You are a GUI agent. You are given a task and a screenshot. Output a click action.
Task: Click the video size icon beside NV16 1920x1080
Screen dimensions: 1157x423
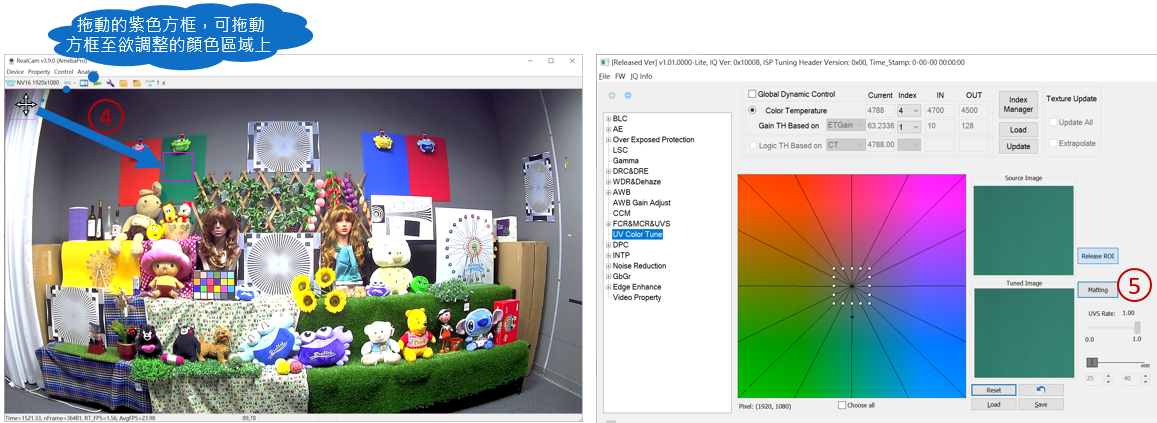pos(10,82)
